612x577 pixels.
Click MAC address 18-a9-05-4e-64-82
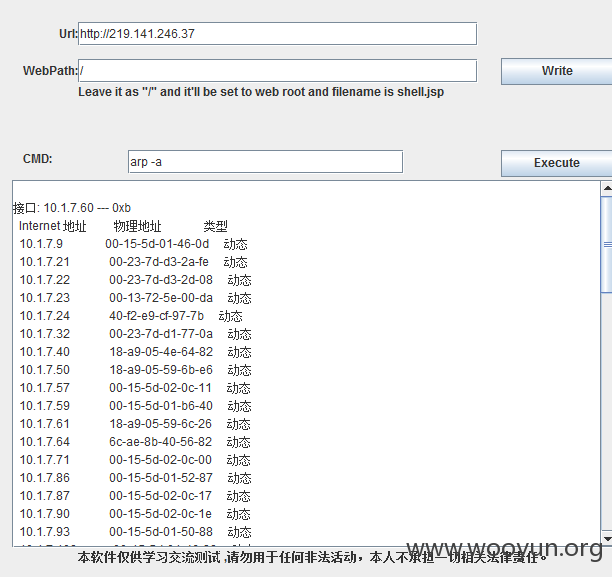point(161,352)
